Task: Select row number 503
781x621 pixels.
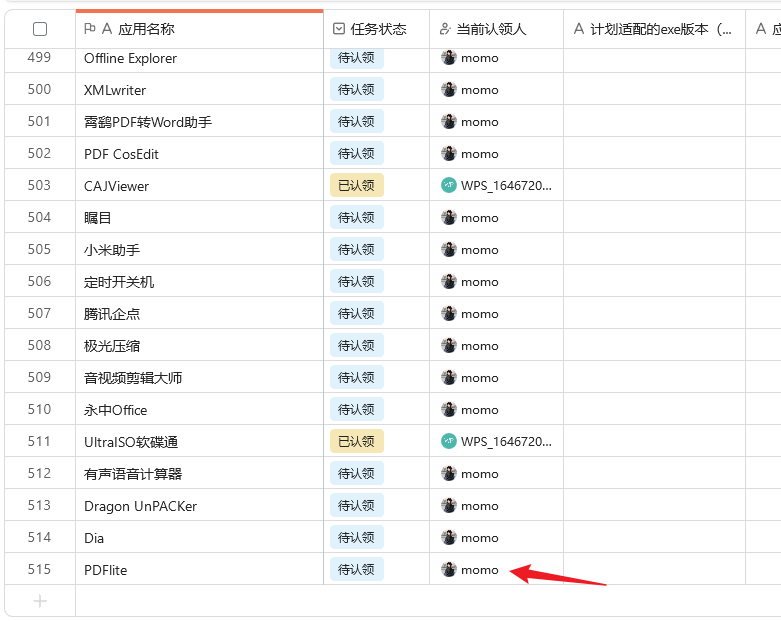Action: [39, 185]
